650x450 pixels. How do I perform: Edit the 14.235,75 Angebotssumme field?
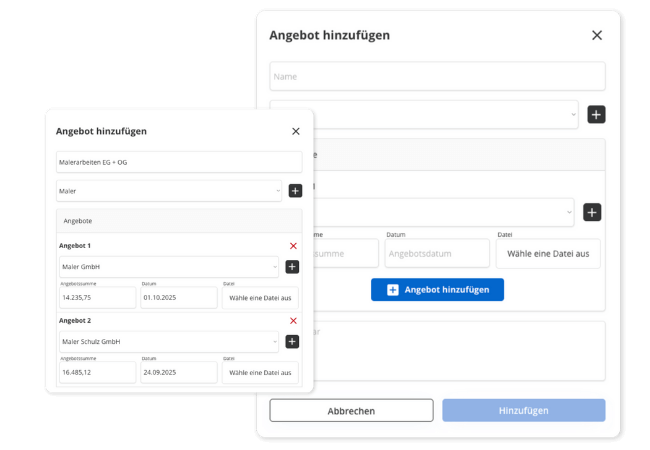coord(97,297)
